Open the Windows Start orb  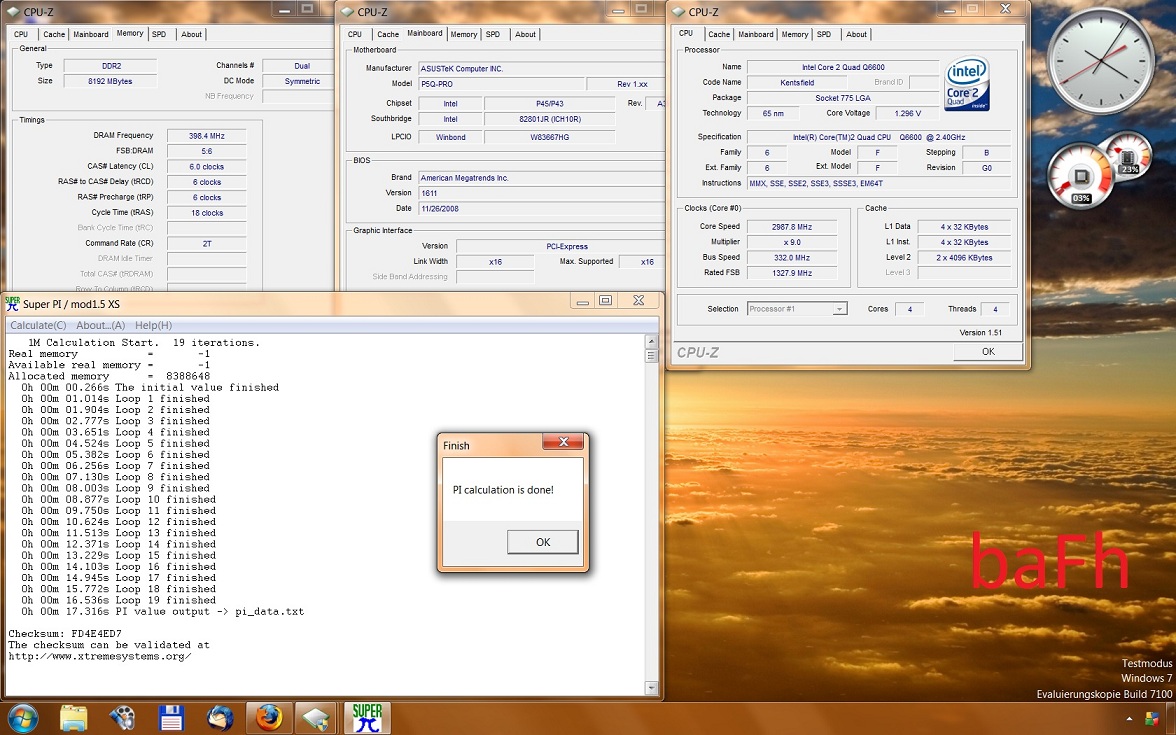tap(22, 718)
